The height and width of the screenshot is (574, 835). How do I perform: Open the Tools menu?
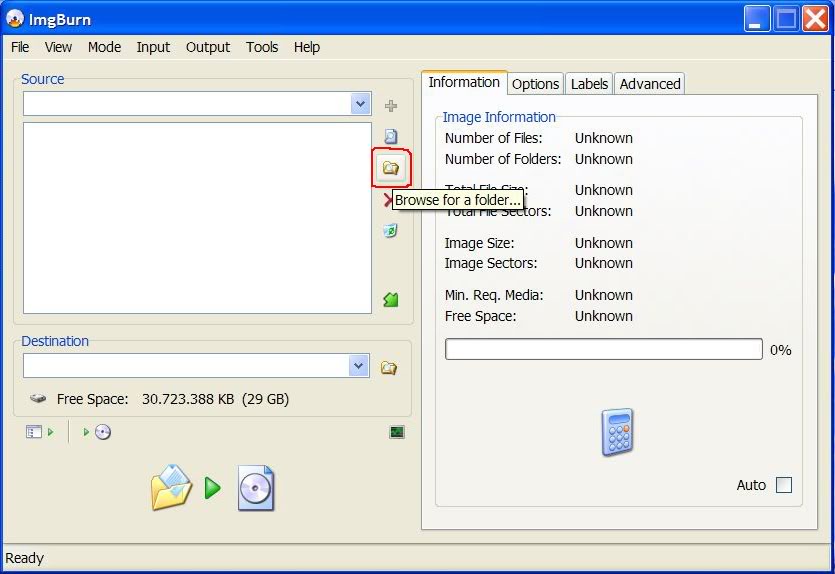pyautogui.click(x=262, y=47)
